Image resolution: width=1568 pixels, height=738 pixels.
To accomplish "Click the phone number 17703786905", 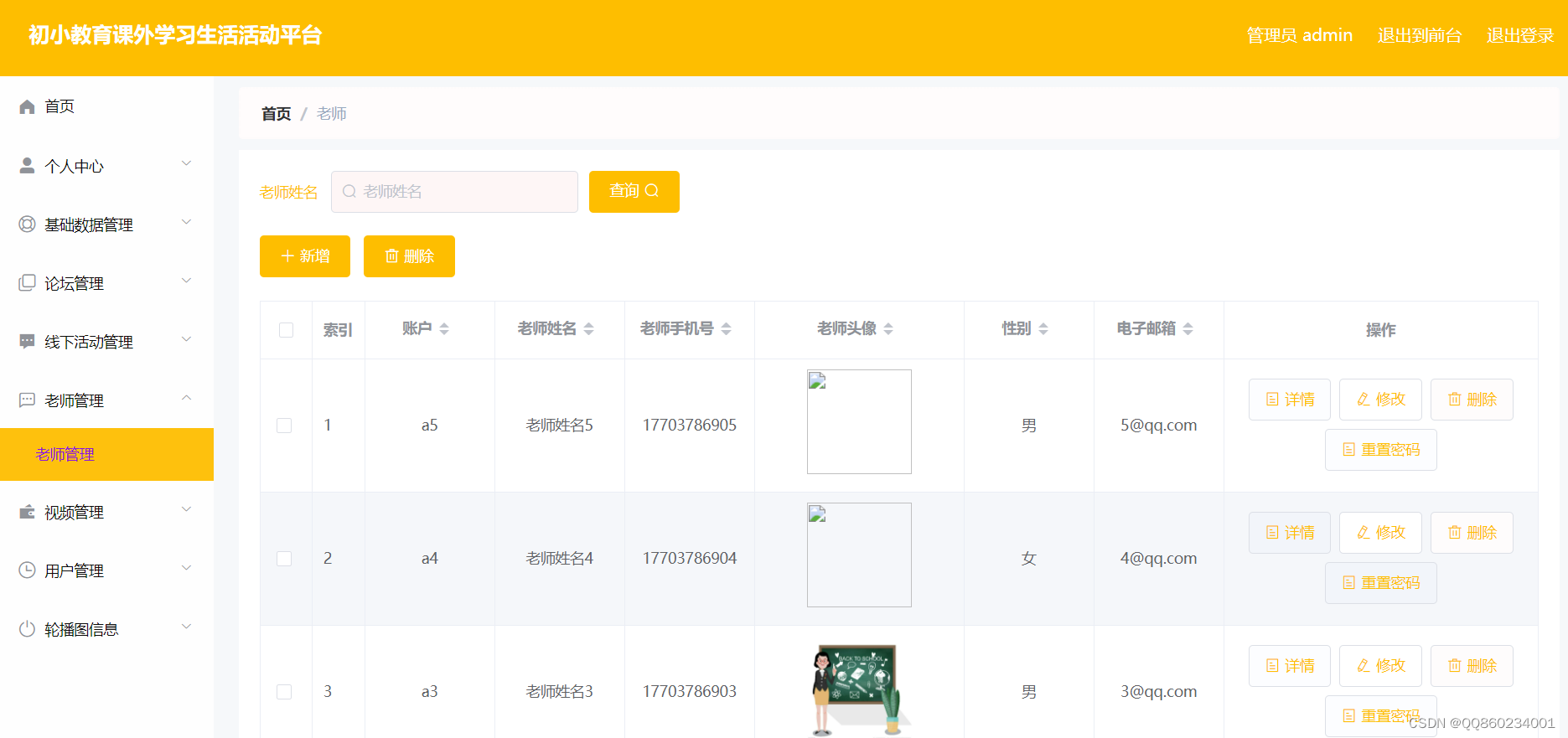I will (x=690, y=426).
